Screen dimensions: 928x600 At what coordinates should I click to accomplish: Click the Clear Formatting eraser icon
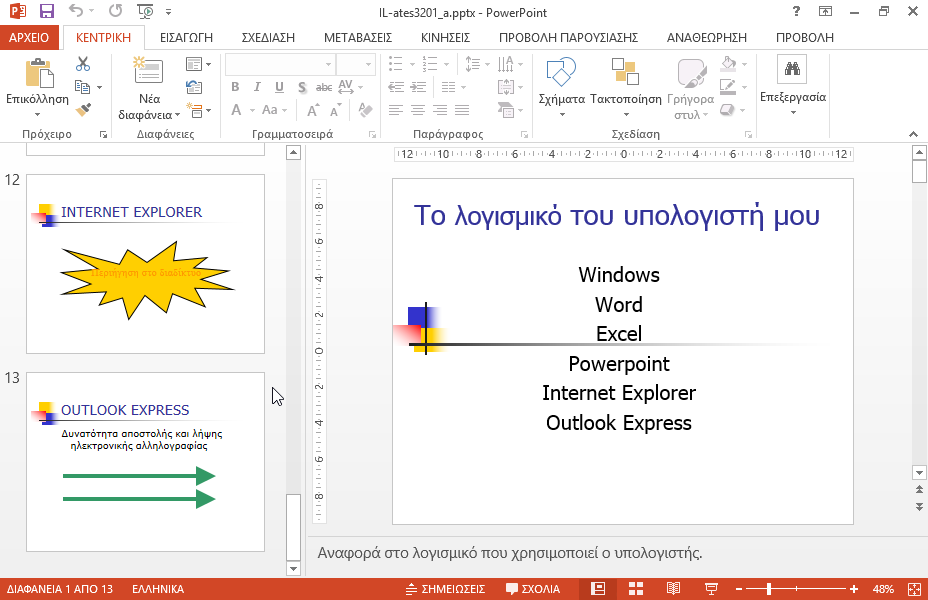[366, 109]
